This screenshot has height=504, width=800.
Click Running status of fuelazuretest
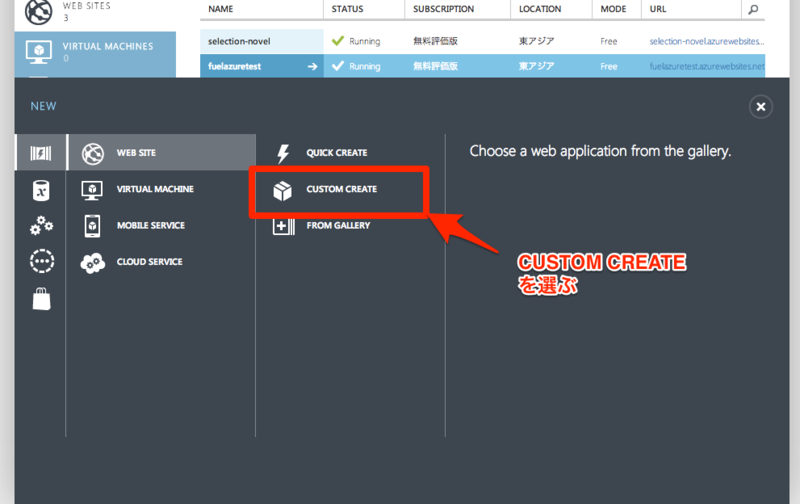point(364,66)
